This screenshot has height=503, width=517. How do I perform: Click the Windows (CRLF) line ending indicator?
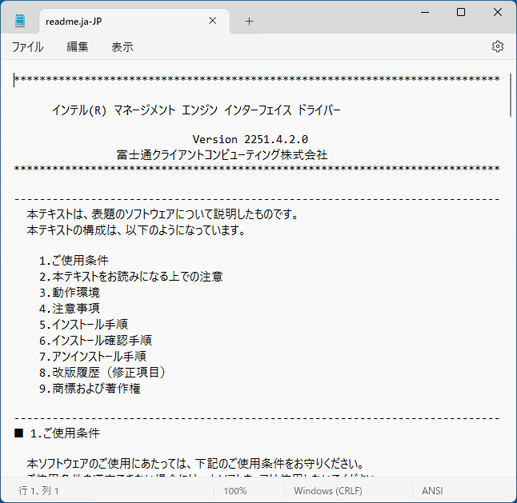click(x=328, y=491)
